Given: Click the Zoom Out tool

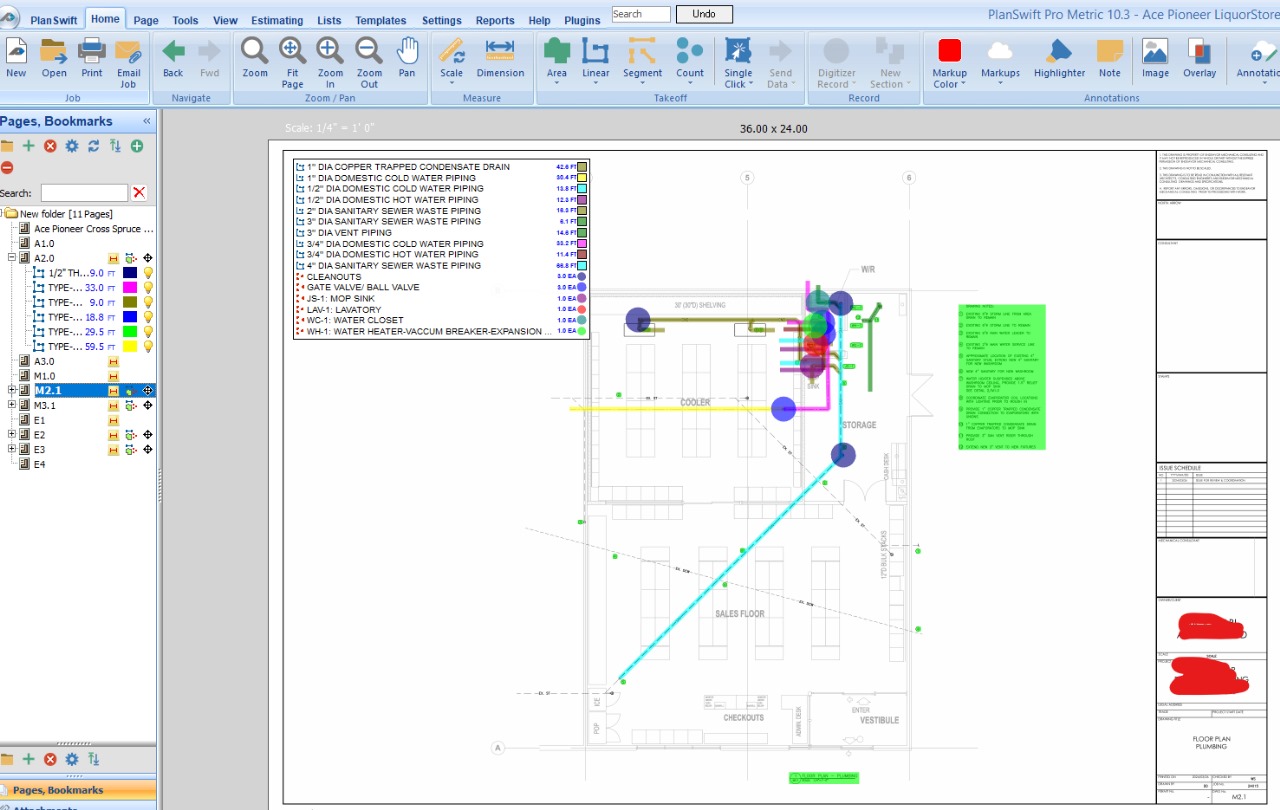Looking at the screenshot, I should (369, 63).
